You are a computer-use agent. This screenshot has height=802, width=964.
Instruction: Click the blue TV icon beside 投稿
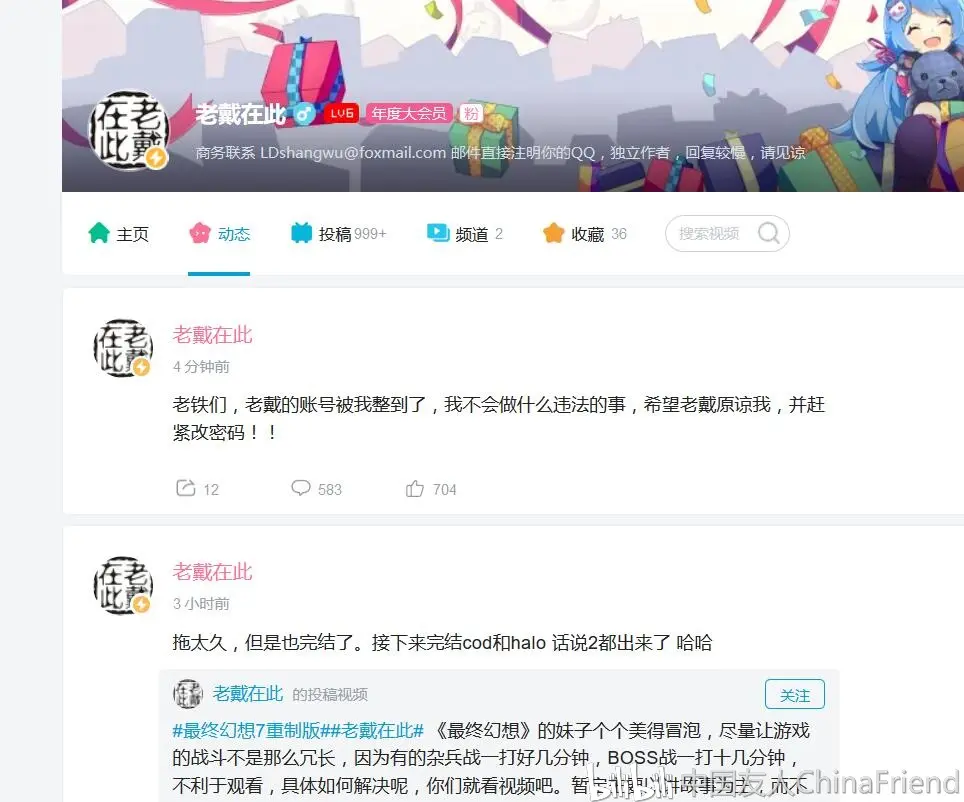301,233
